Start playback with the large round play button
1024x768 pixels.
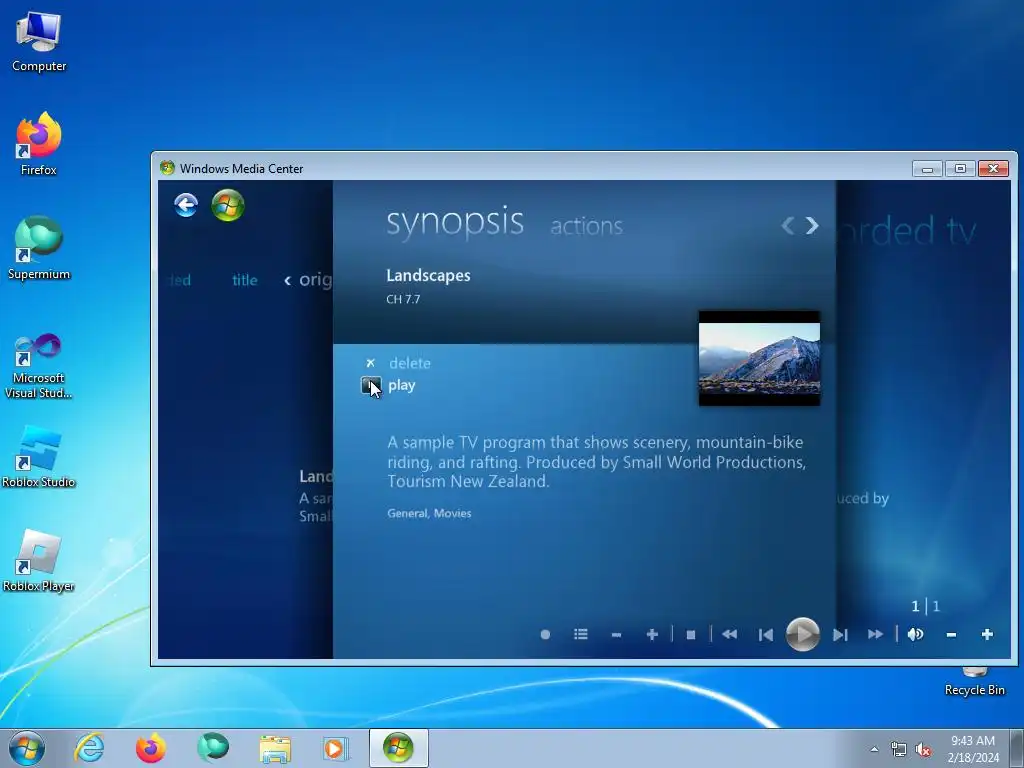tap(803, 634)
